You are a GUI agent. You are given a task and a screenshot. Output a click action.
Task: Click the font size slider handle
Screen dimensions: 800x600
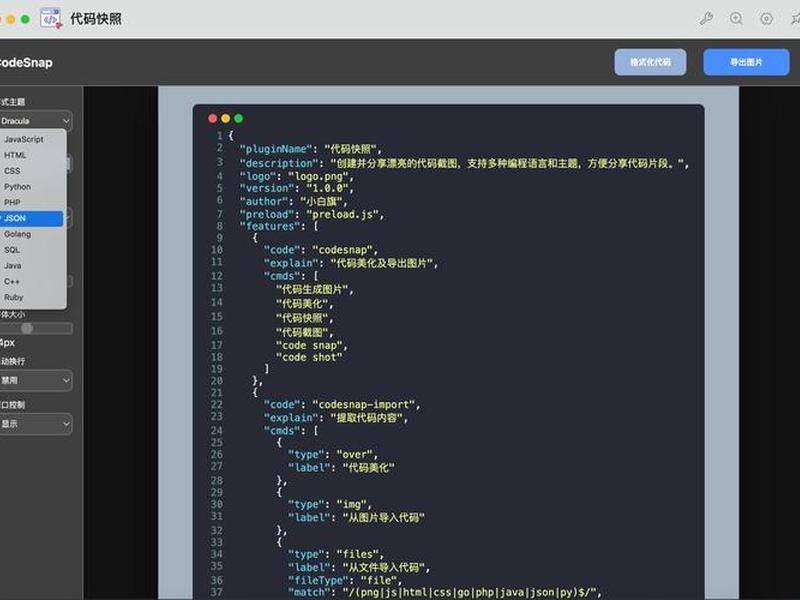click(27, 328)
